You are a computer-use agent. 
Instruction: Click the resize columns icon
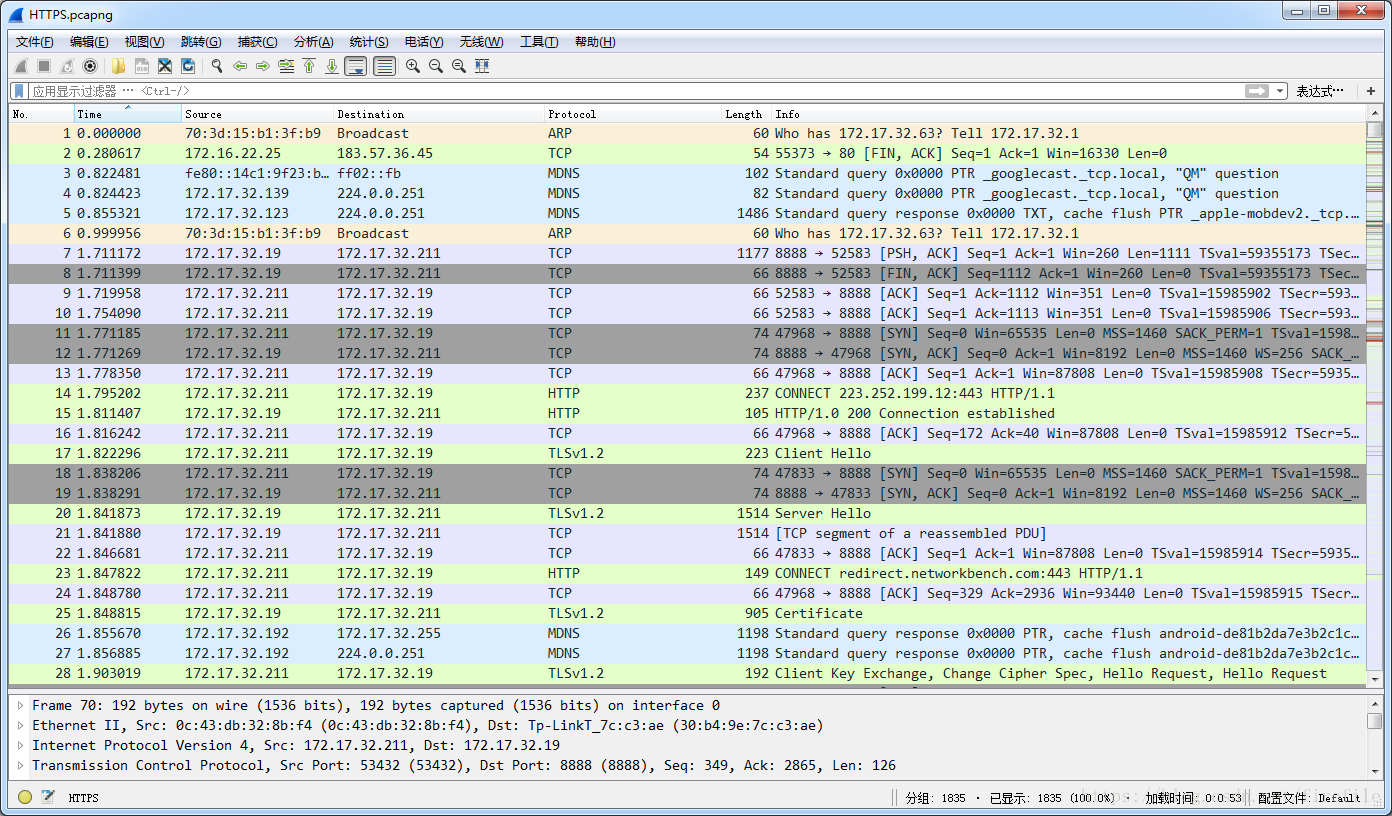point(482,66)
